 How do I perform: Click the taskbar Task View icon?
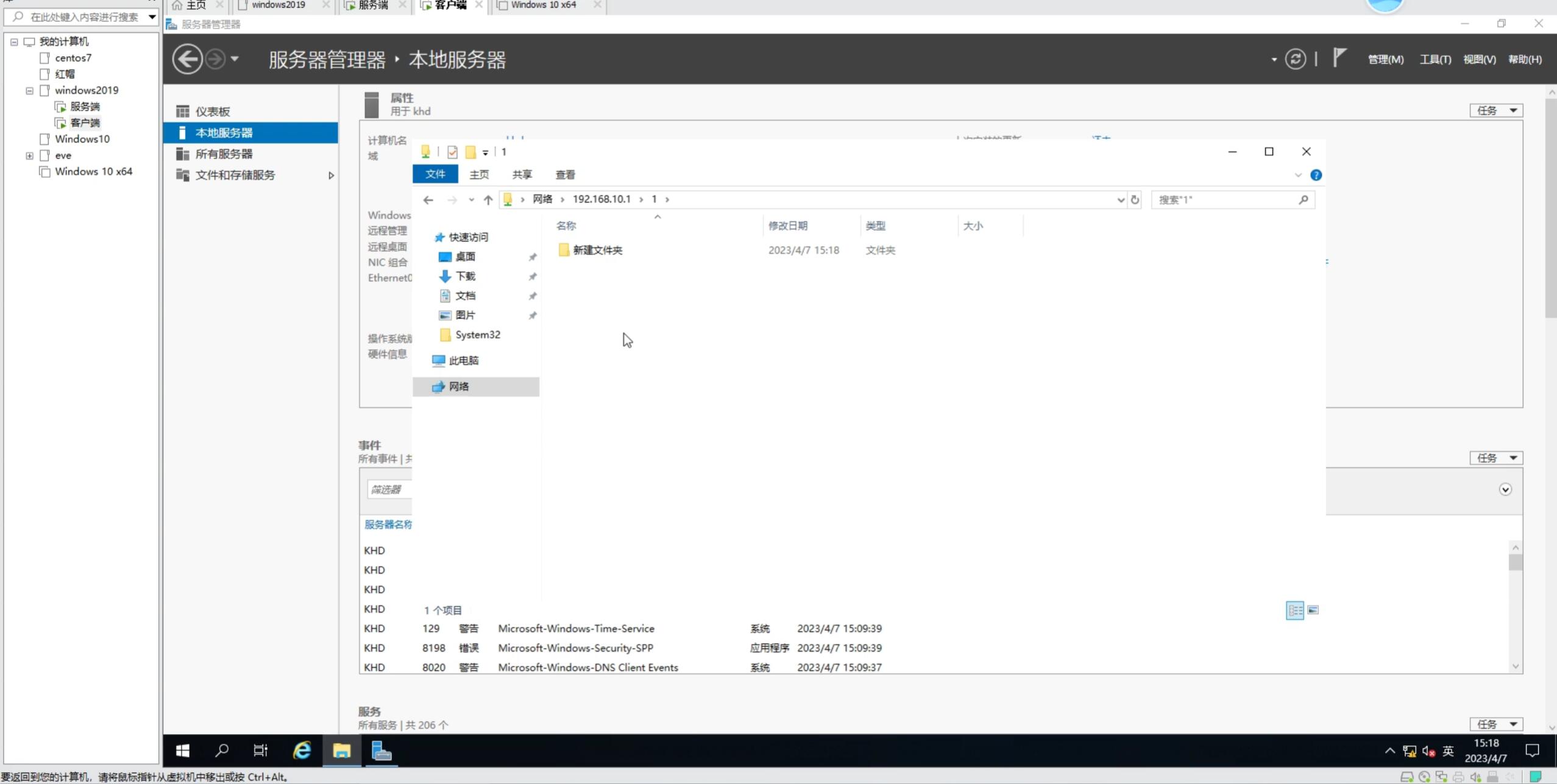coord(260,750)
